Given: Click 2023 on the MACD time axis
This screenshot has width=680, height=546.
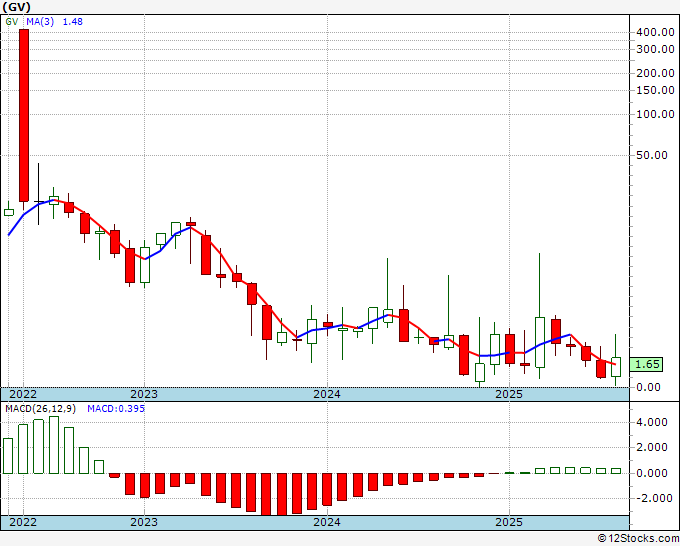Looking at the screenshot, I should click(144, 523).
